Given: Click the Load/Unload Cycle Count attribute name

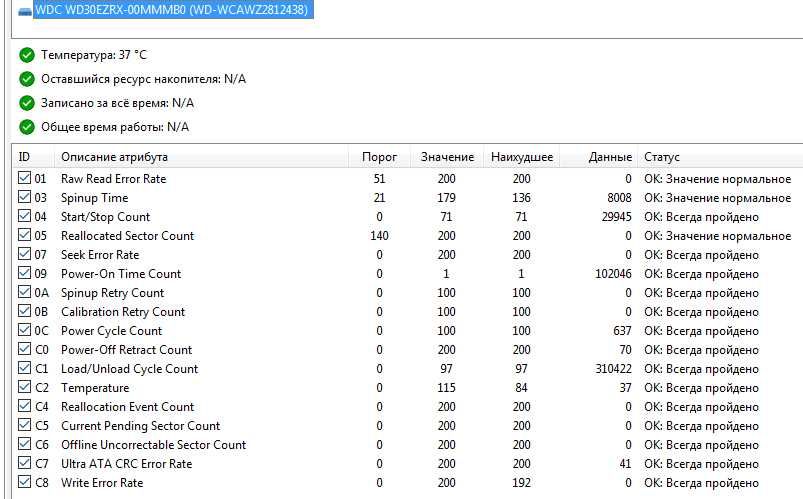Looking at the screenshot, I should (130, 368).
